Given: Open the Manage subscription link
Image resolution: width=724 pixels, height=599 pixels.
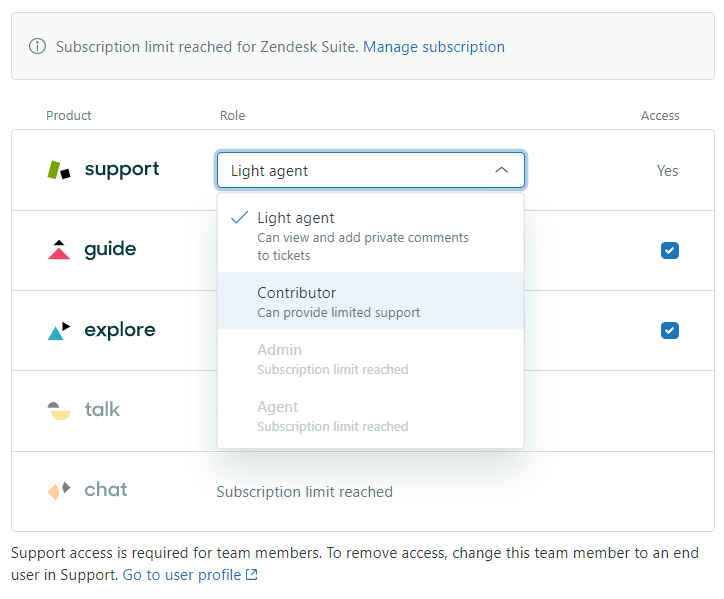Looking at the screenshot, I should coord(434,47).
